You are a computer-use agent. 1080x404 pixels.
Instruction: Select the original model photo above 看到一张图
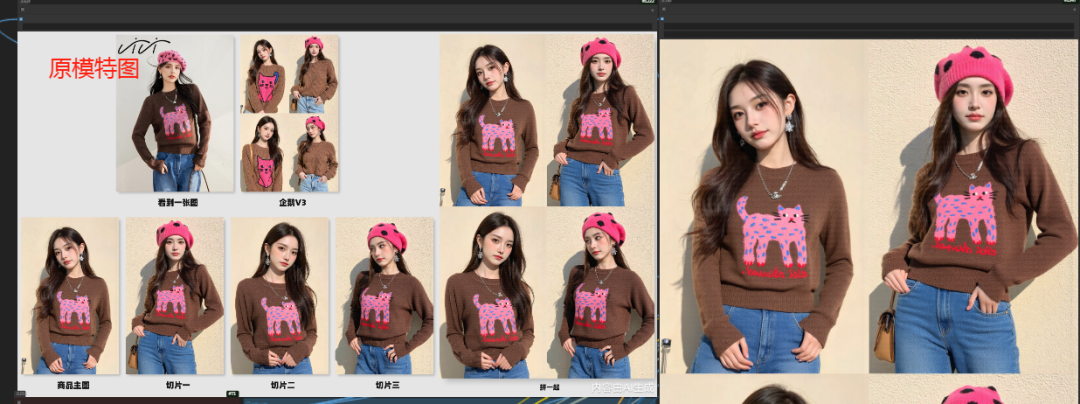pos(175,114)
